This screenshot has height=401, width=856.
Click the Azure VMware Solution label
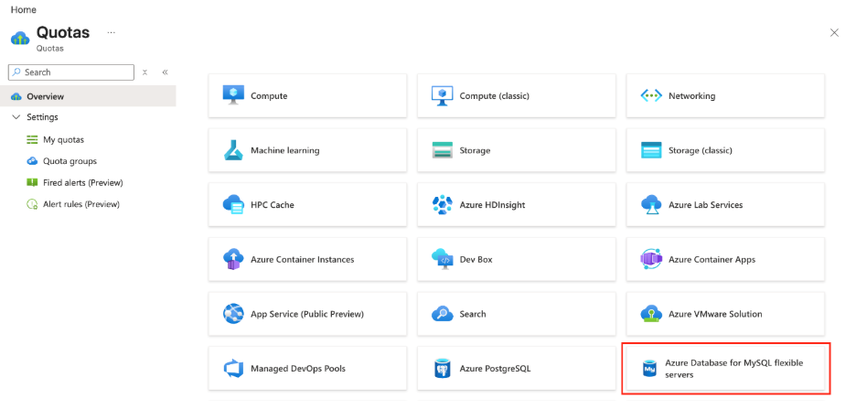point(715,314)
